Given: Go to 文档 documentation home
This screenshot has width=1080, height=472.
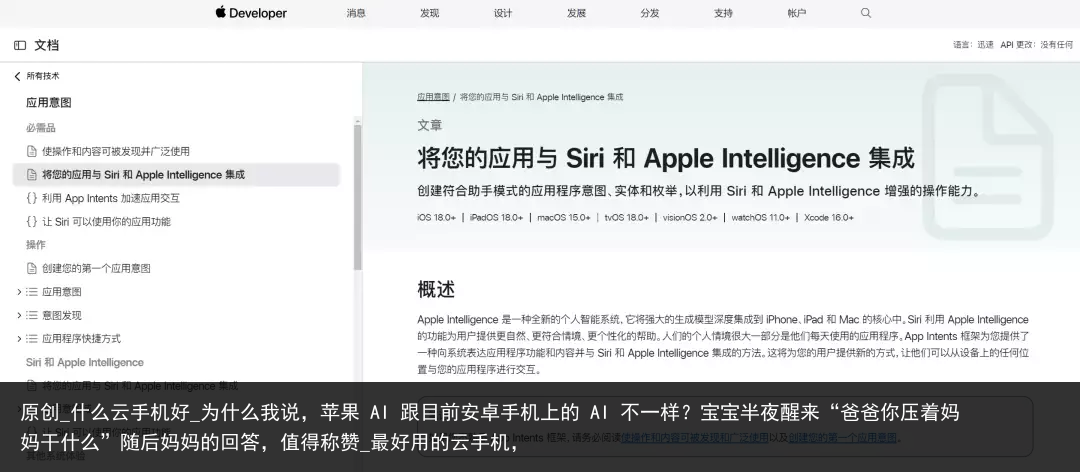Looking at the screenshot, I should (x=47, y=45).
